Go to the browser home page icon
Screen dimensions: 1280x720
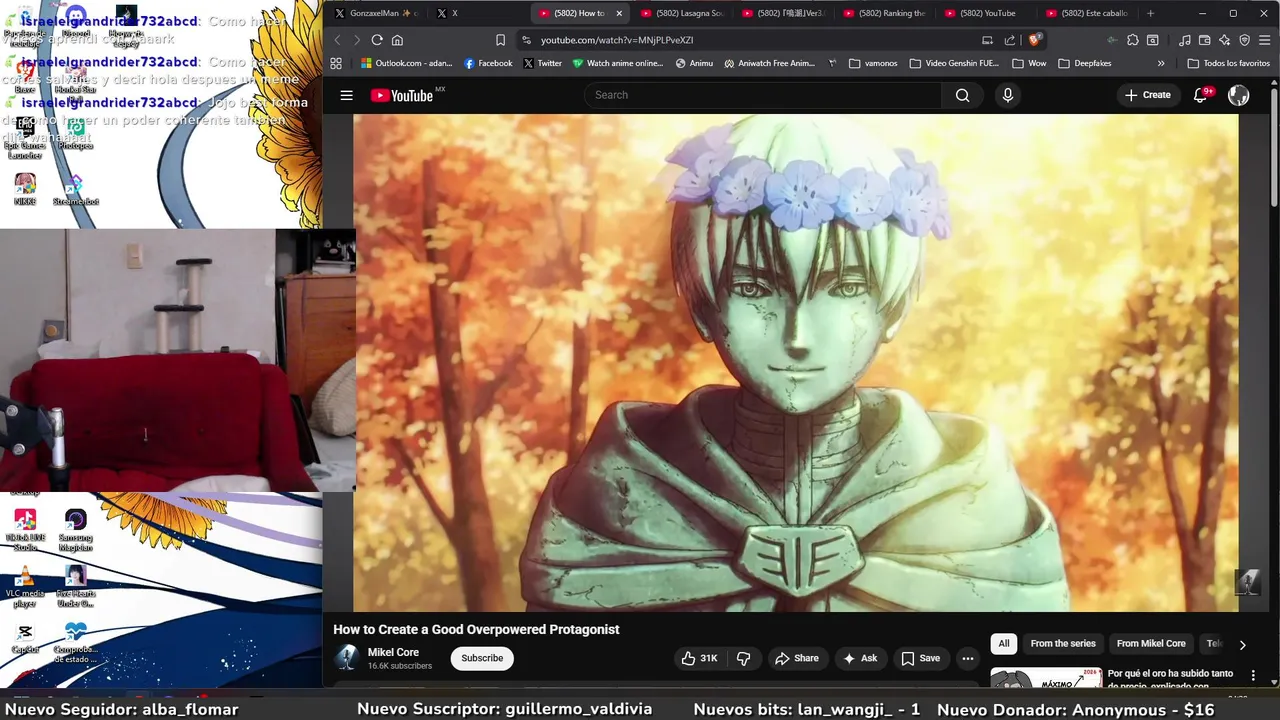(397, 40)
